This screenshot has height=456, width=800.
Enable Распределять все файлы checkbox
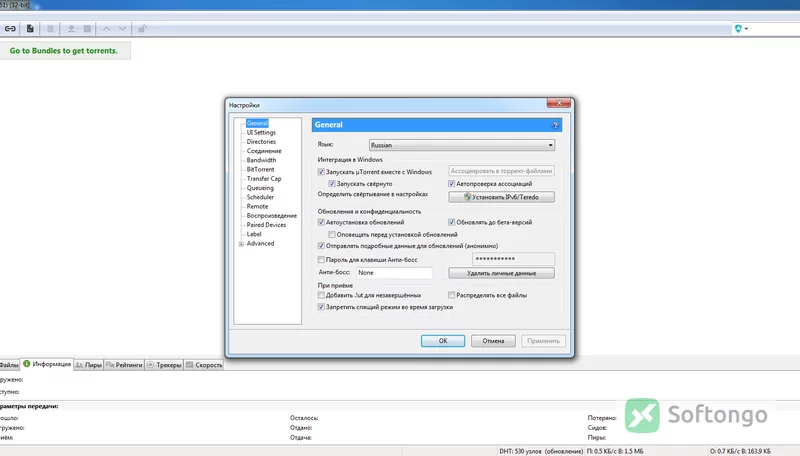[x=452, y=295]
